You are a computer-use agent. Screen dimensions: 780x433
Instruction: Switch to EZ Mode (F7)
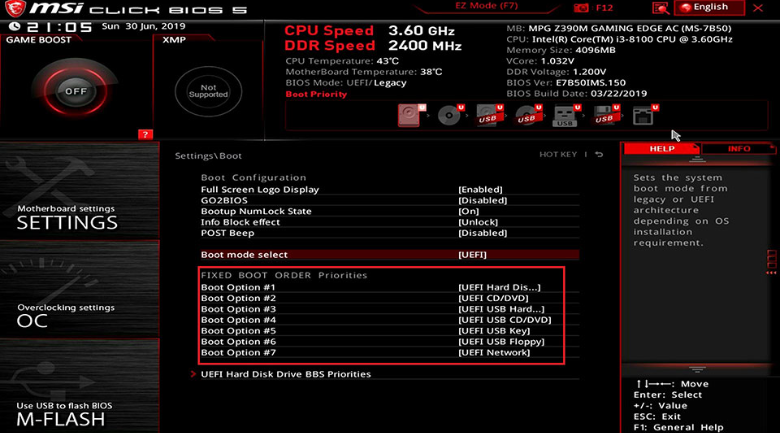coord(487,6)
